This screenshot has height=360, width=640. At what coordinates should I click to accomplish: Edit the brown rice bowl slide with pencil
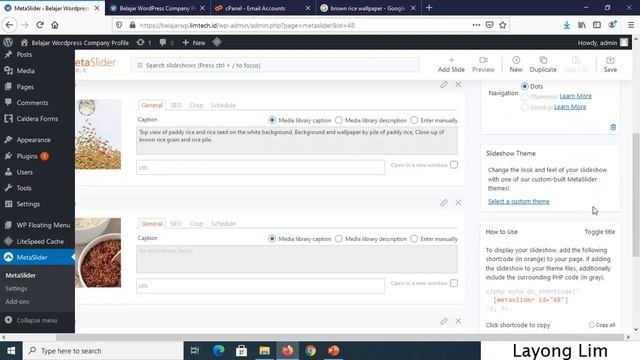[444, 203]
